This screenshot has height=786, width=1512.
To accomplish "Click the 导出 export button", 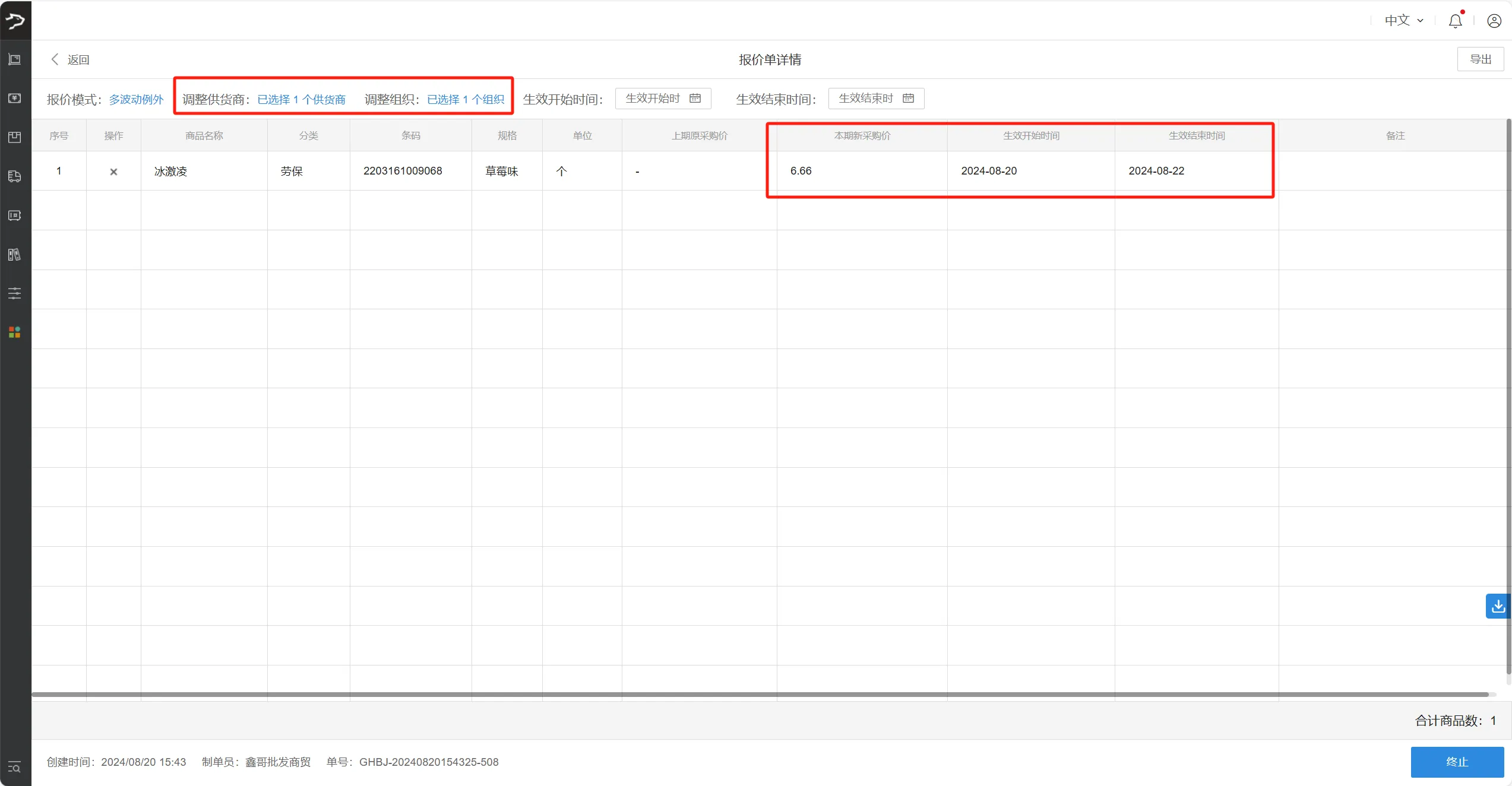I will tap(1480, 59).
